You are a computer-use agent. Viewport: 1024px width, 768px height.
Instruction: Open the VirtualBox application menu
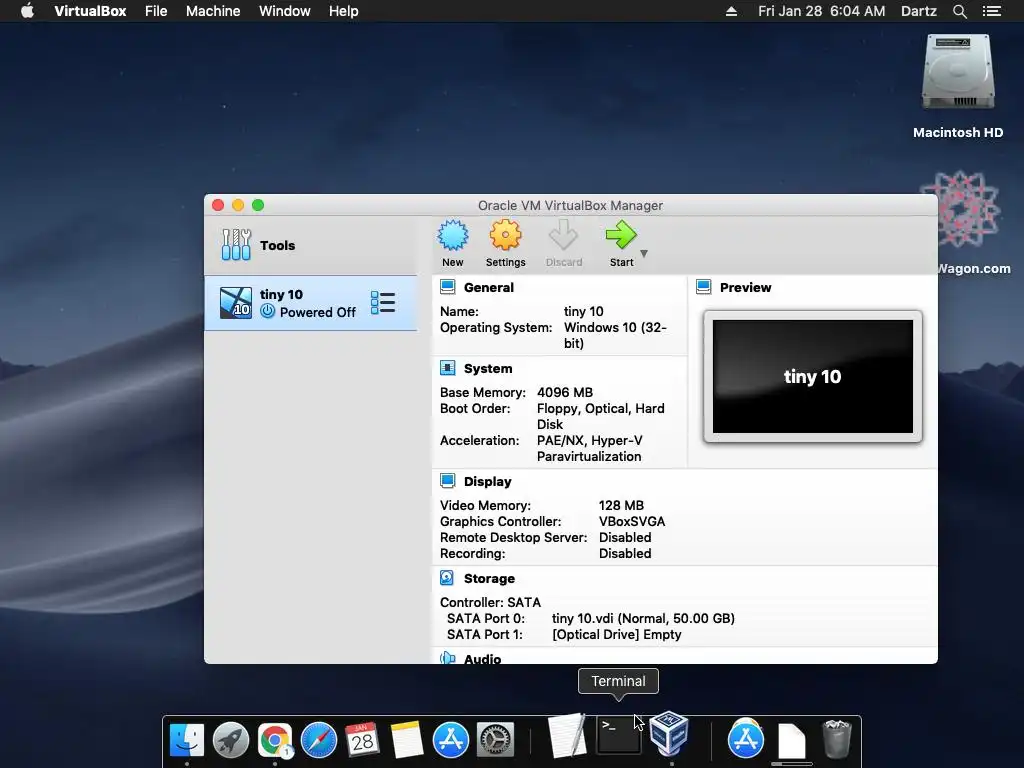click(90, 11)
